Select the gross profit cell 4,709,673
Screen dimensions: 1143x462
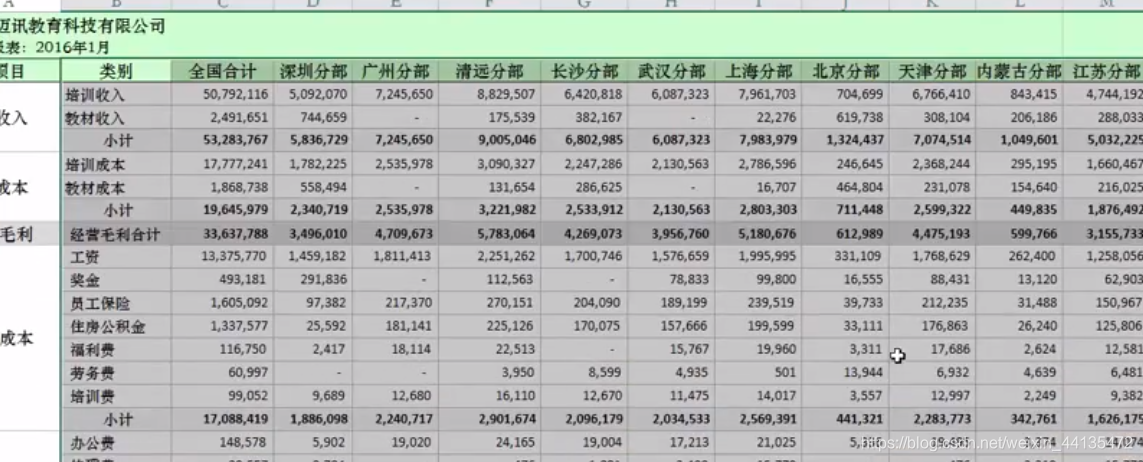[395, 235]
